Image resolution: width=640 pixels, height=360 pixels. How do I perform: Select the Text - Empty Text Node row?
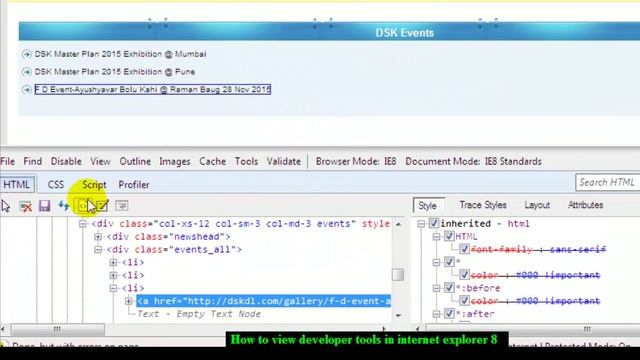coord(199,314)
